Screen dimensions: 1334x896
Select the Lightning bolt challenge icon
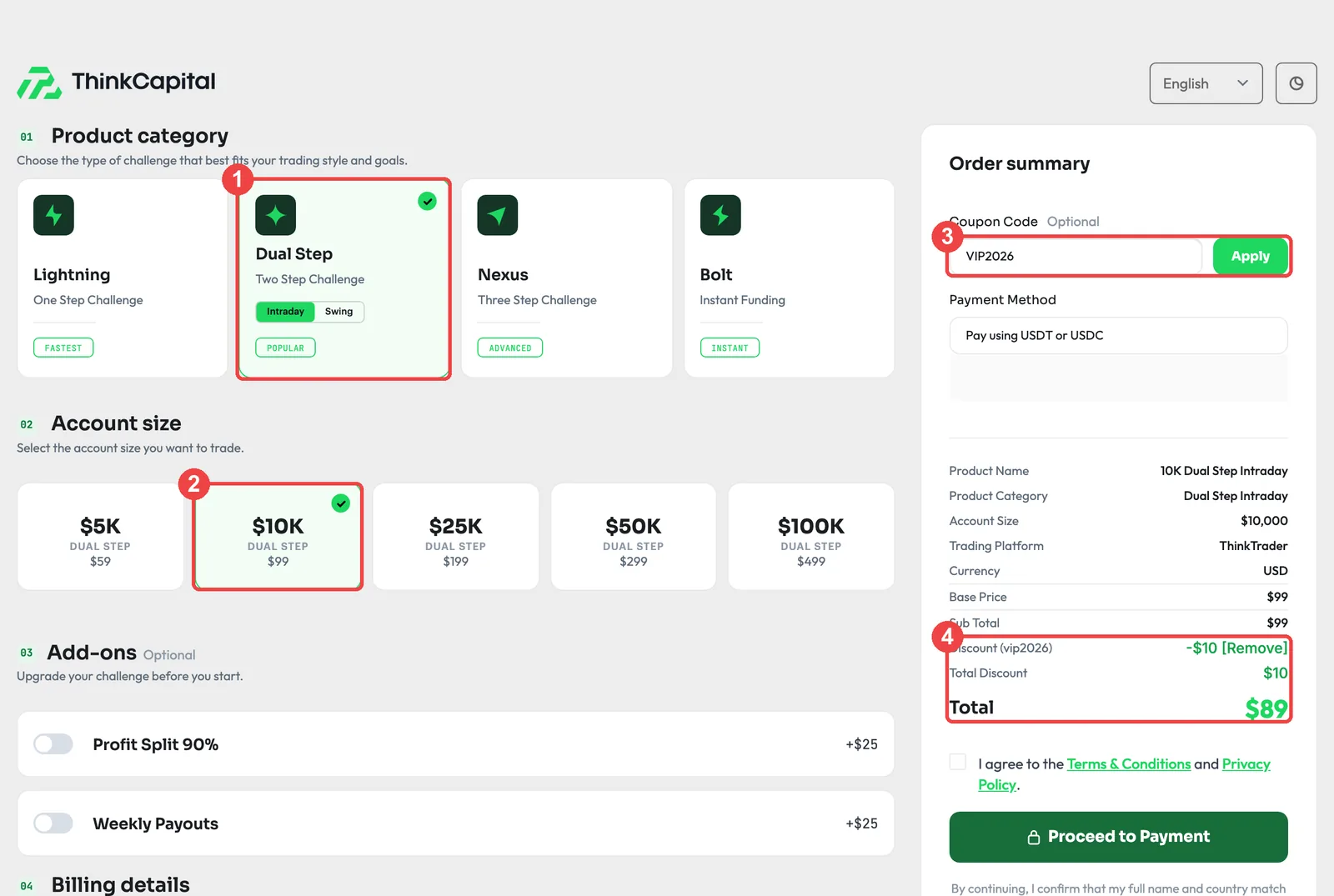53,215
